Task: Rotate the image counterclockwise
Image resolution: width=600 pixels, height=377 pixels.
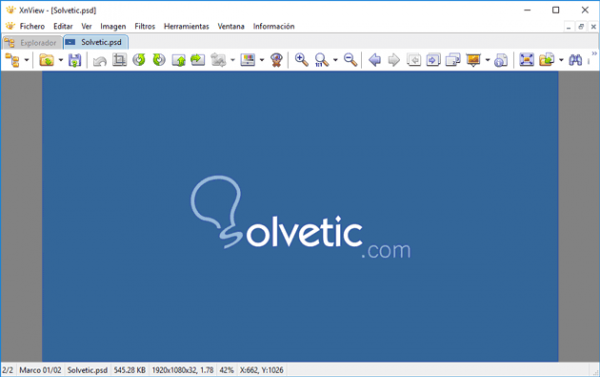Action: pos(139,60)
